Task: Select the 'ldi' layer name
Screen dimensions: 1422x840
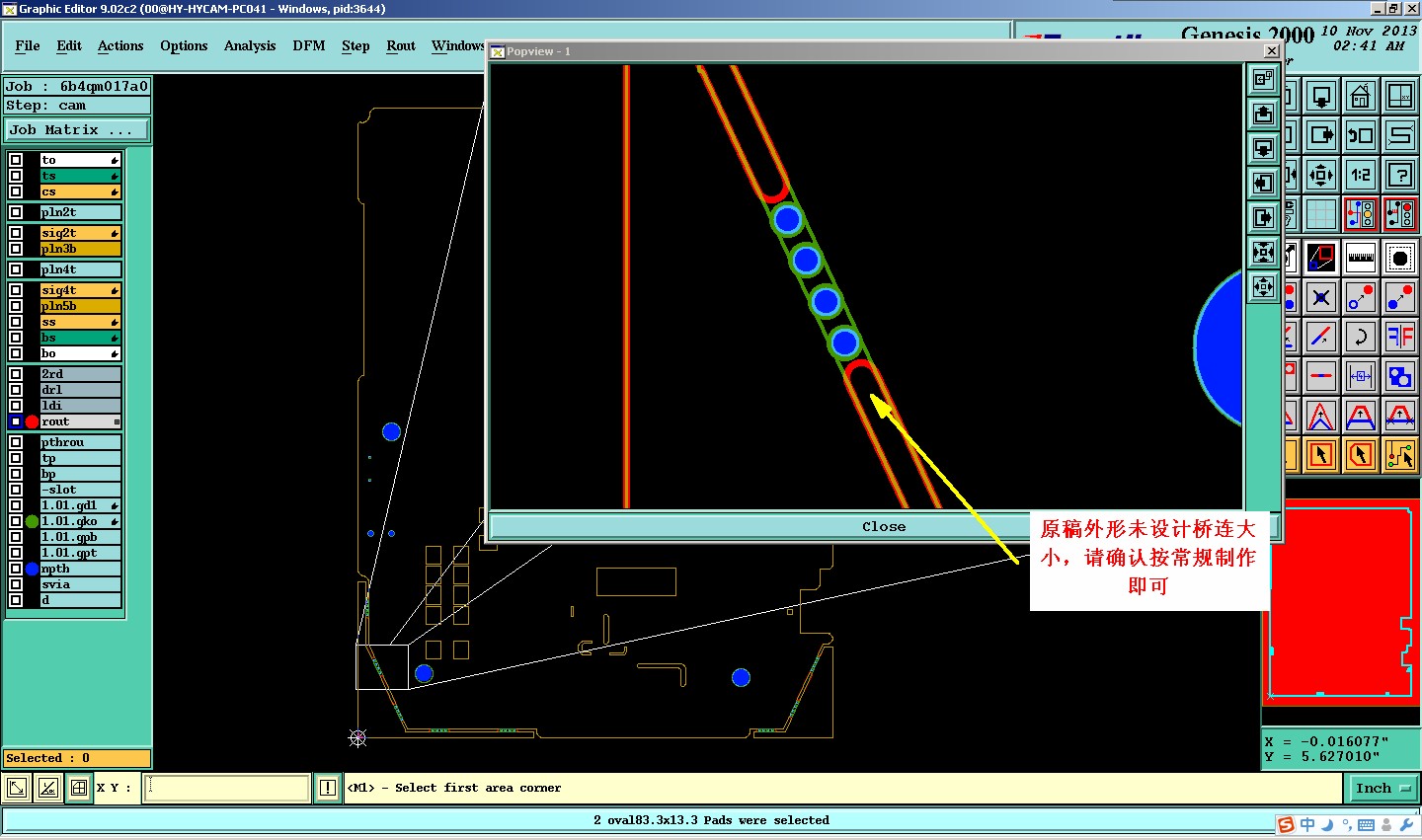Action: tap(81, 406)
